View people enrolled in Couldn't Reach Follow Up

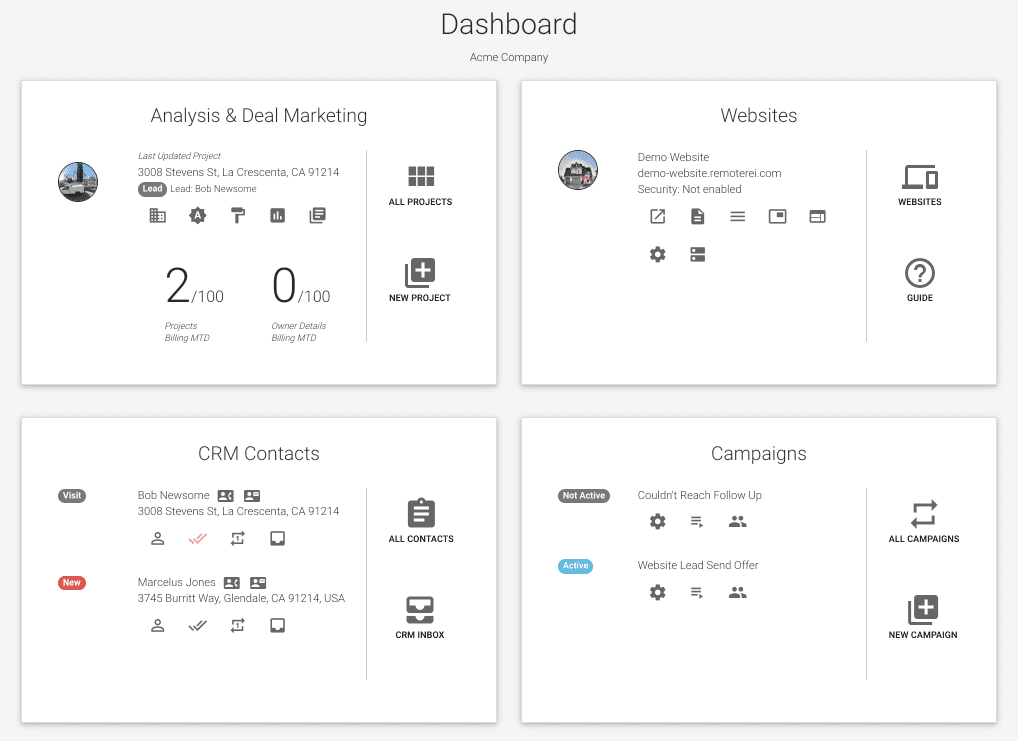point(738,521)
